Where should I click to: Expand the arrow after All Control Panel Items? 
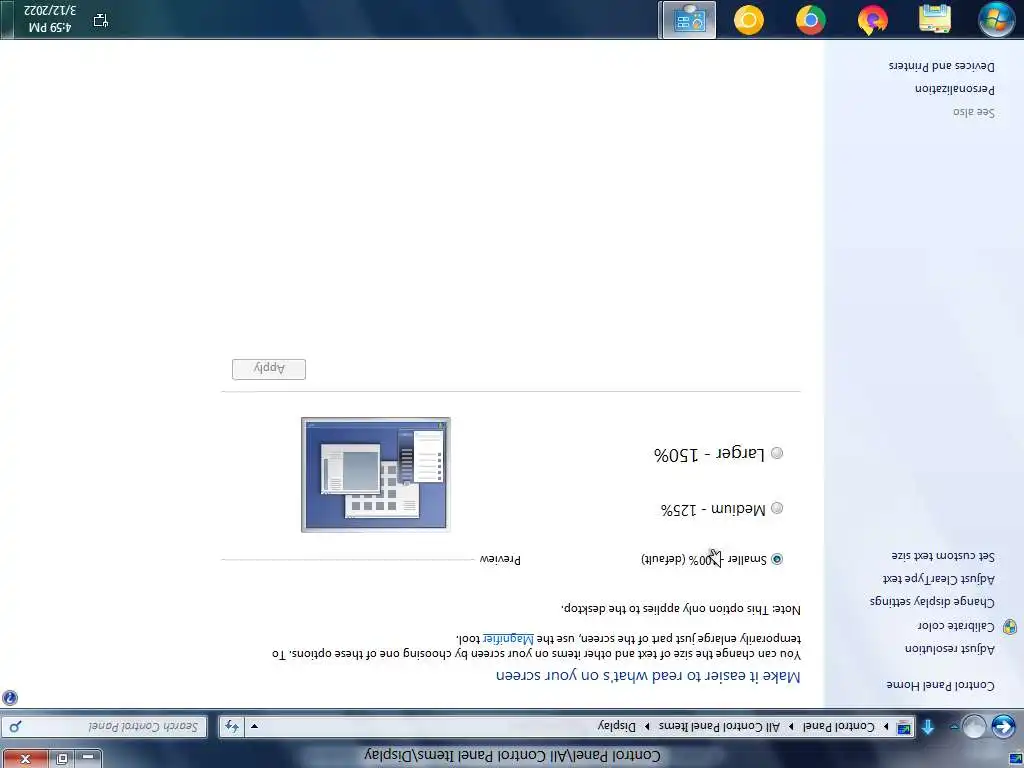click(647, 727)
